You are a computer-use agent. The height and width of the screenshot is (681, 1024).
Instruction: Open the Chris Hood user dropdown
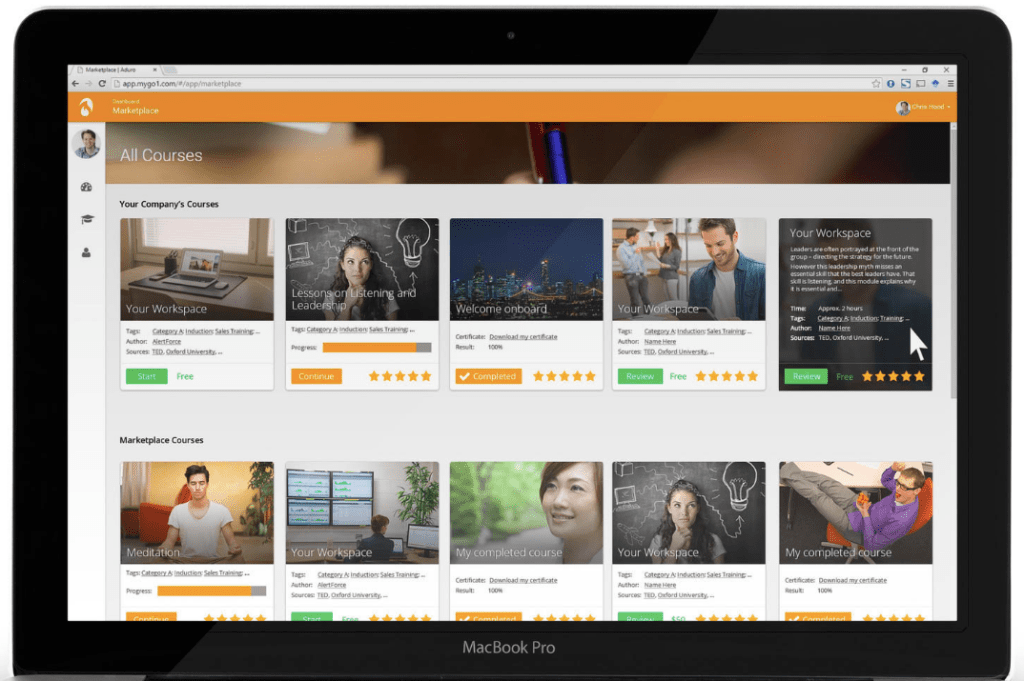coord(923,106)
